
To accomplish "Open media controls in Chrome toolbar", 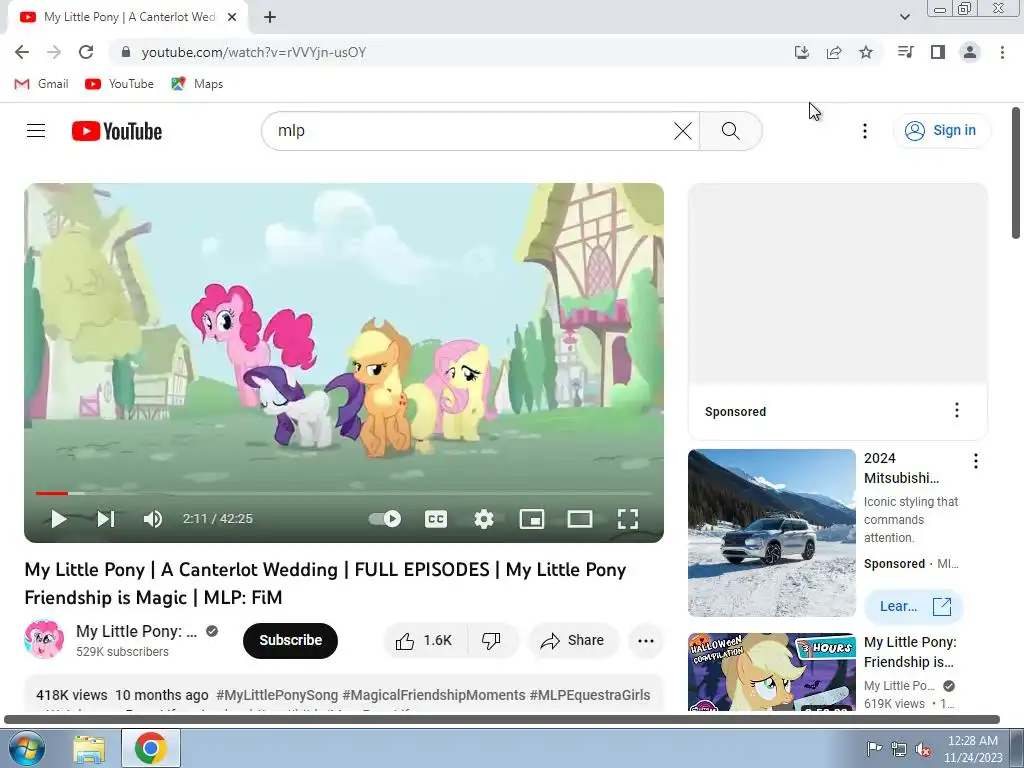I will pyautogui.click(x=905, y=52).
